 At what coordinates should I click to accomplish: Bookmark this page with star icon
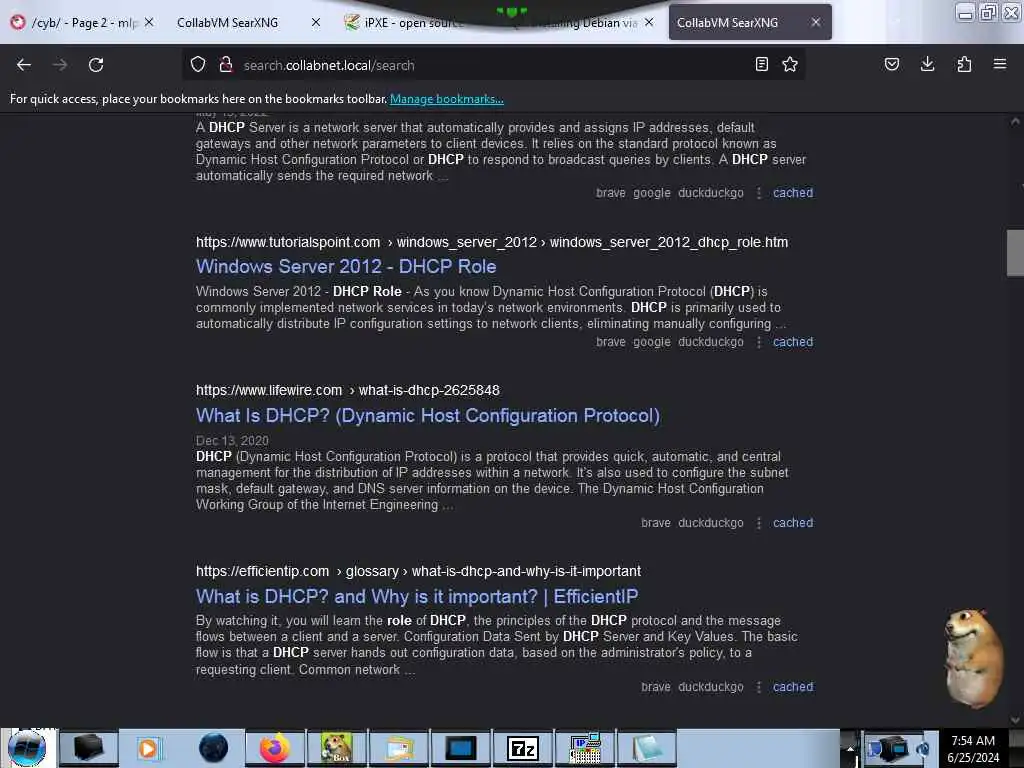pyautogui.click(x=790, y=64)
